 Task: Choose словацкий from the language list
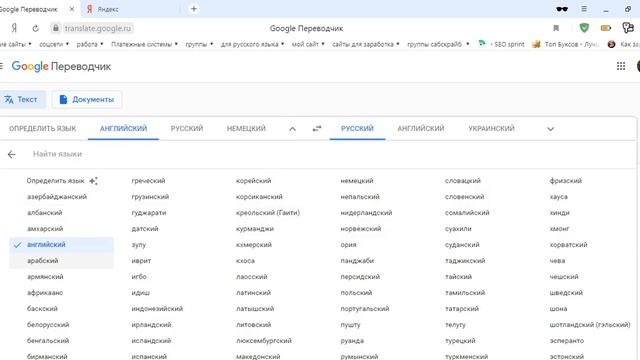click(x=463, y=180)
